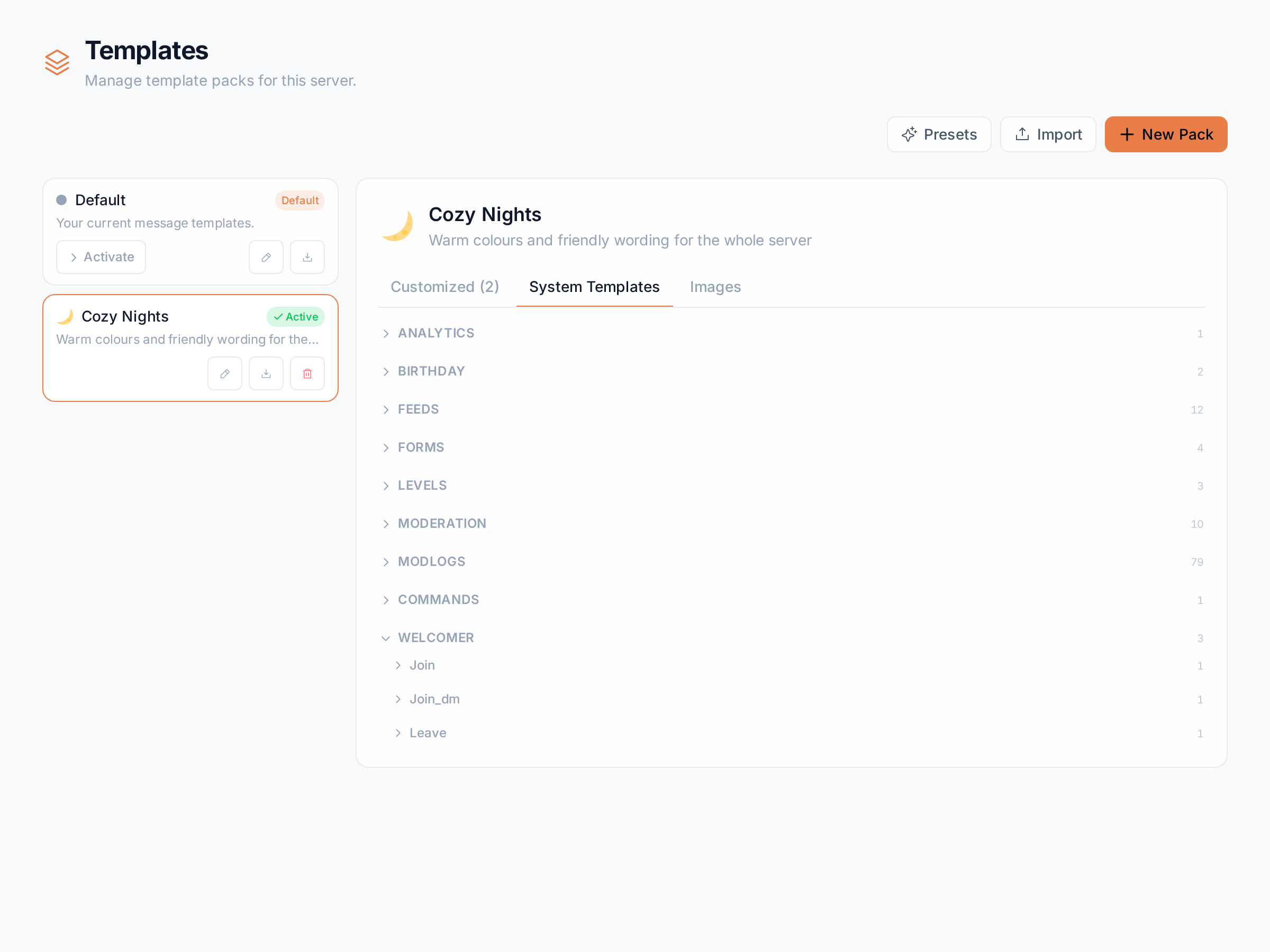Expand the FORMS category

pyautogui.click(x=791, y=447)
